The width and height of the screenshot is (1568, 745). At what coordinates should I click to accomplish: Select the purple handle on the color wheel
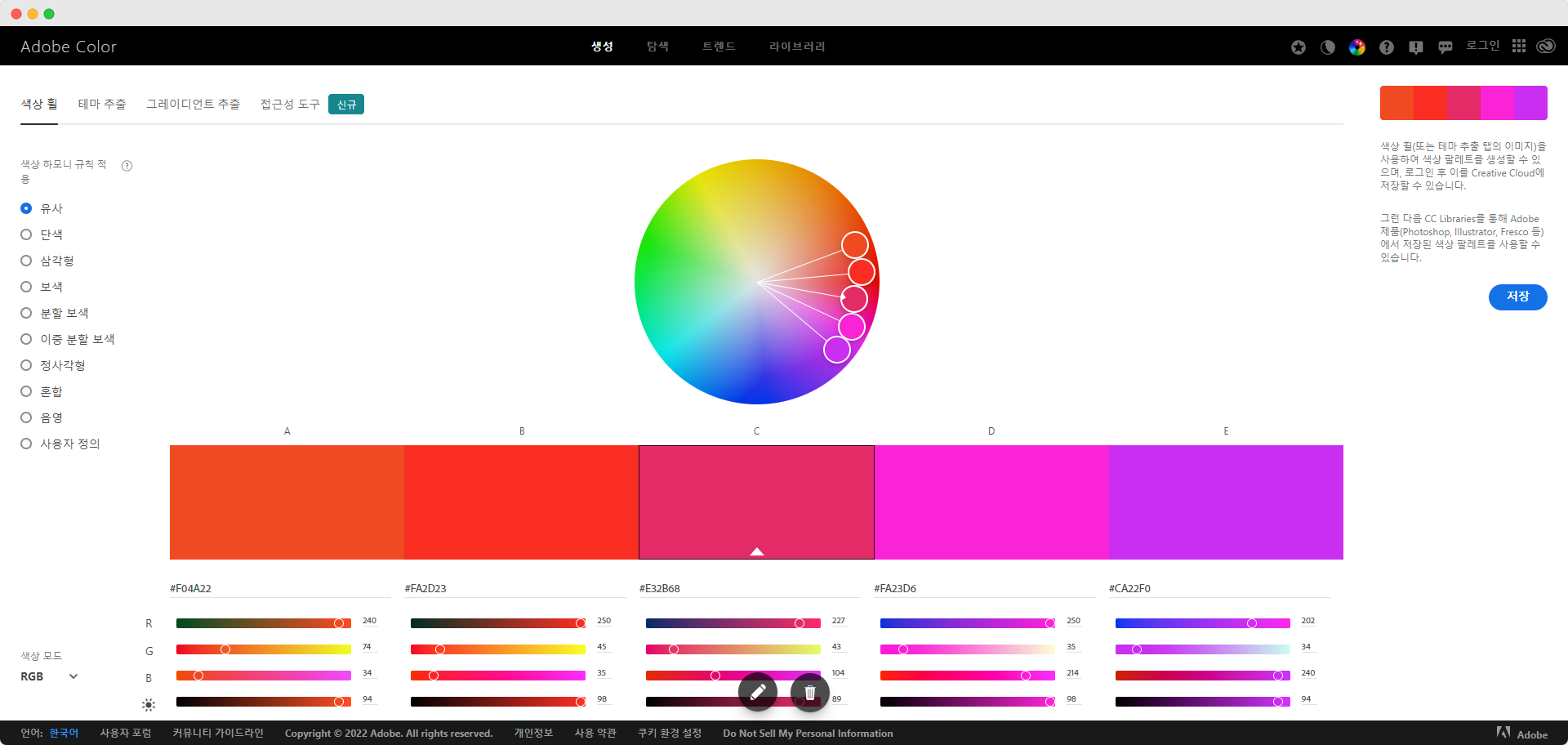(837, 350)
